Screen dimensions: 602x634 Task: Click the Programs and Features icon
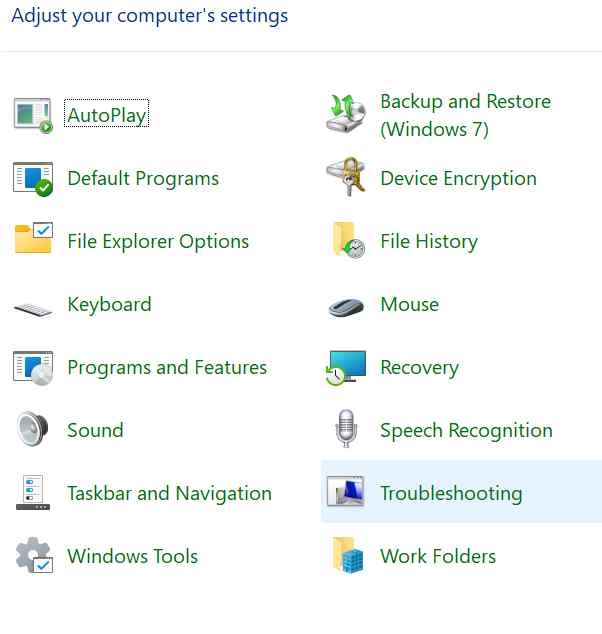point(33,368)
